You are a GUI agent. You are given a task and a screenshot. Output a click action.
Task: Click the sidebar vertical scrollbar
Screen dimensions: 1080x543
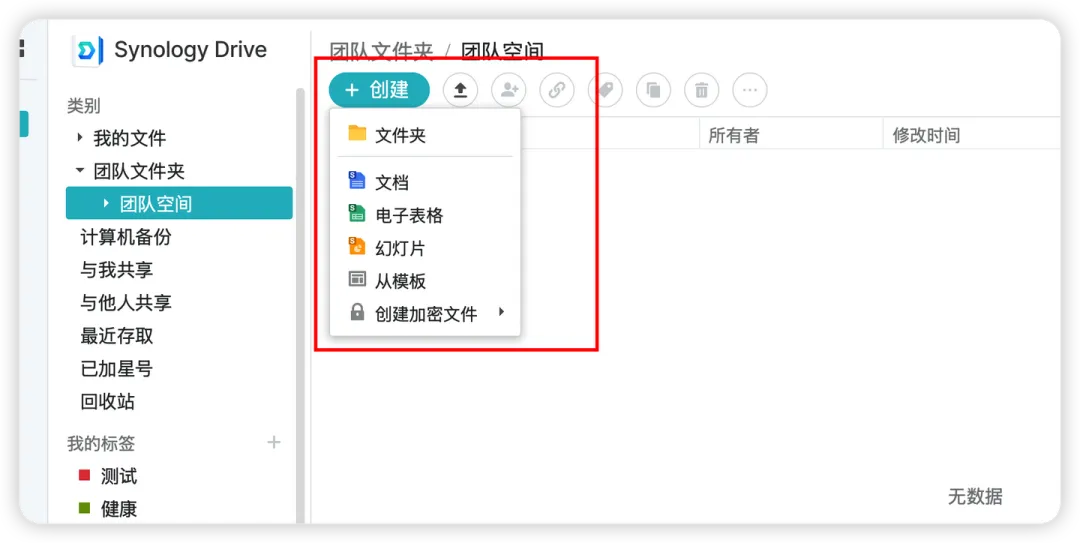(x=300, y=303)
